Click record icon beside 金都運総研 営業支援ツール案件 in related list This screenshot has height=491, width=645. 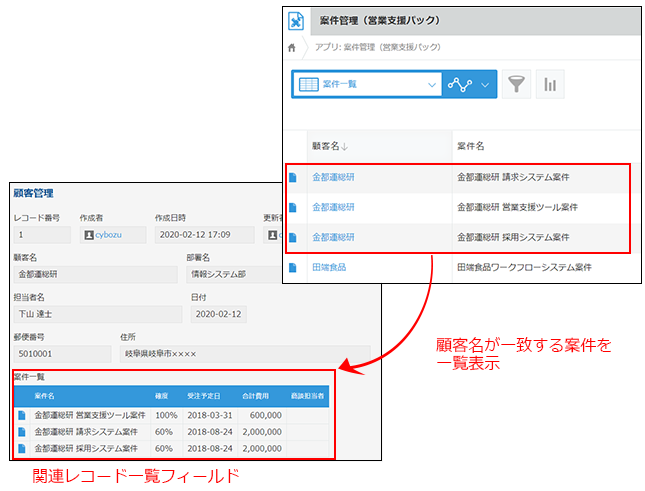pyautogui.click(x=21, y=414)
